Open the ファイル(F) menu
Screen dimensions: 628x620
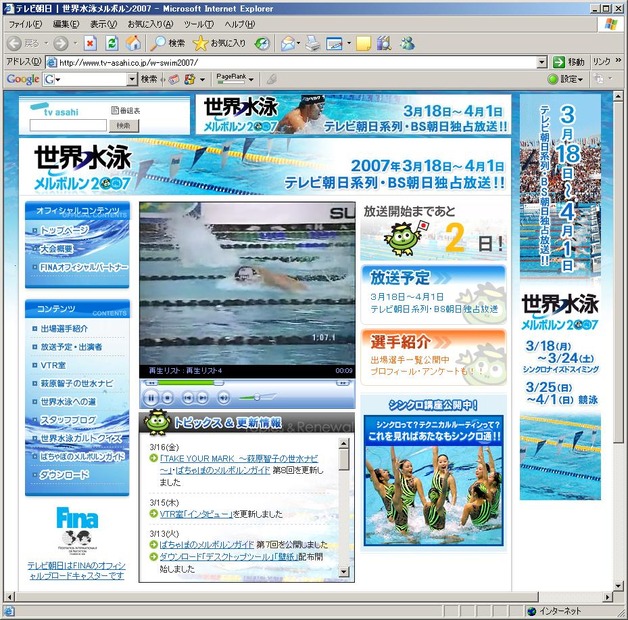25,24
